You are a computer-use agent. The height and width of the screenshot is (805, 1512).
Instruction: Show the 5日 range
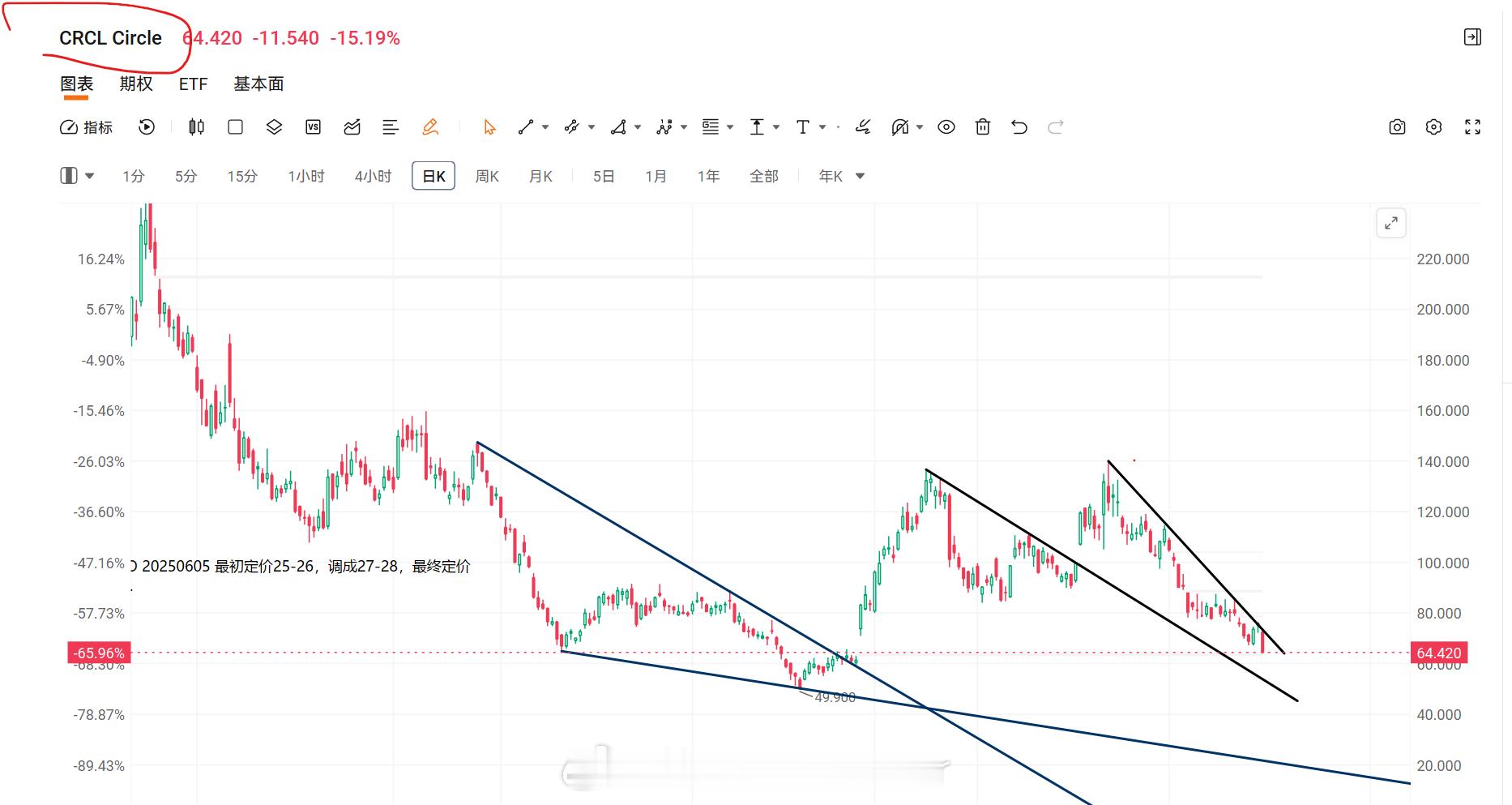click(x=604, y=176)
